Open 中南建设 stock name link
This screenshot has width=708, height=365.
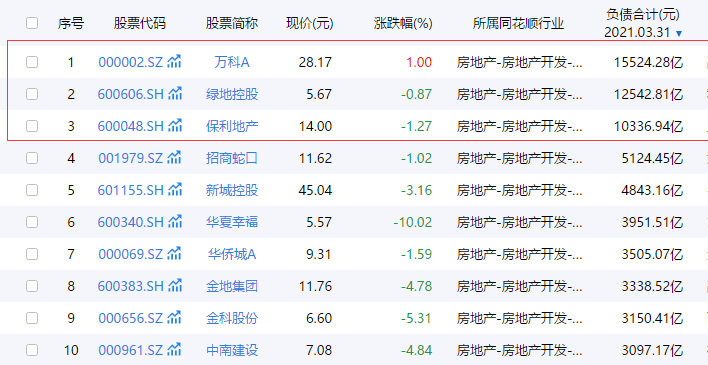232,351
